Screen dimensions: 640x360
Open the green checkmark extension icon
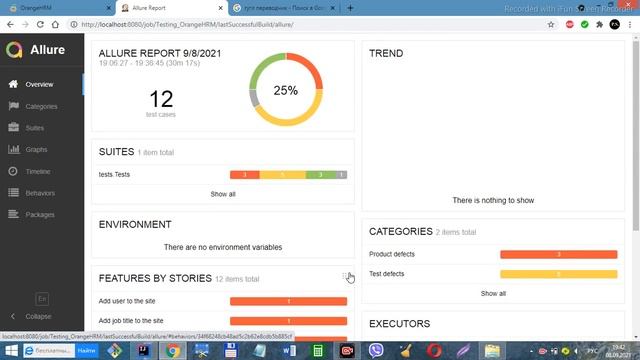pyautogui.click(x=584, y=24)
